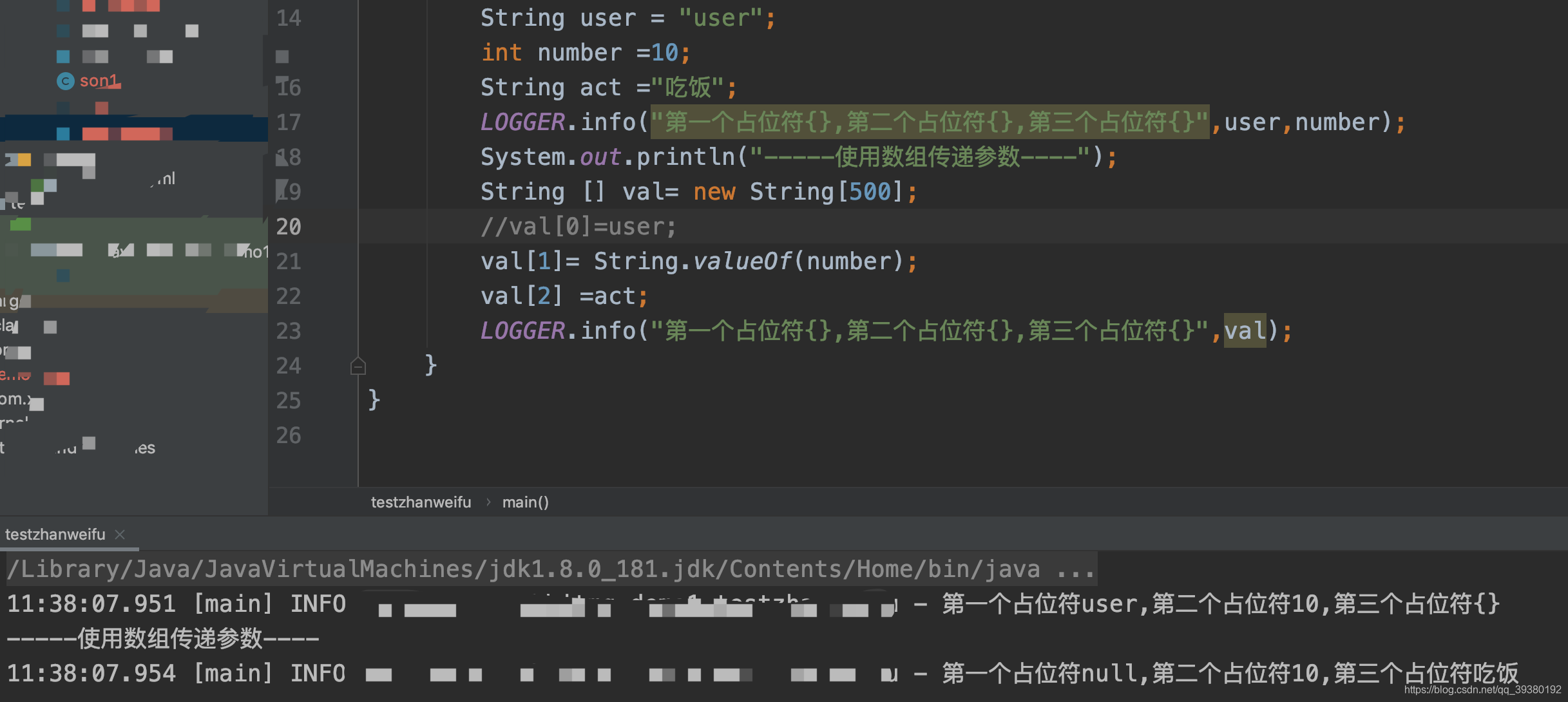Click the class icon beside son1
Viewport: 1568px width, 702px height.
pyautogui.click(x=65, y=81)
